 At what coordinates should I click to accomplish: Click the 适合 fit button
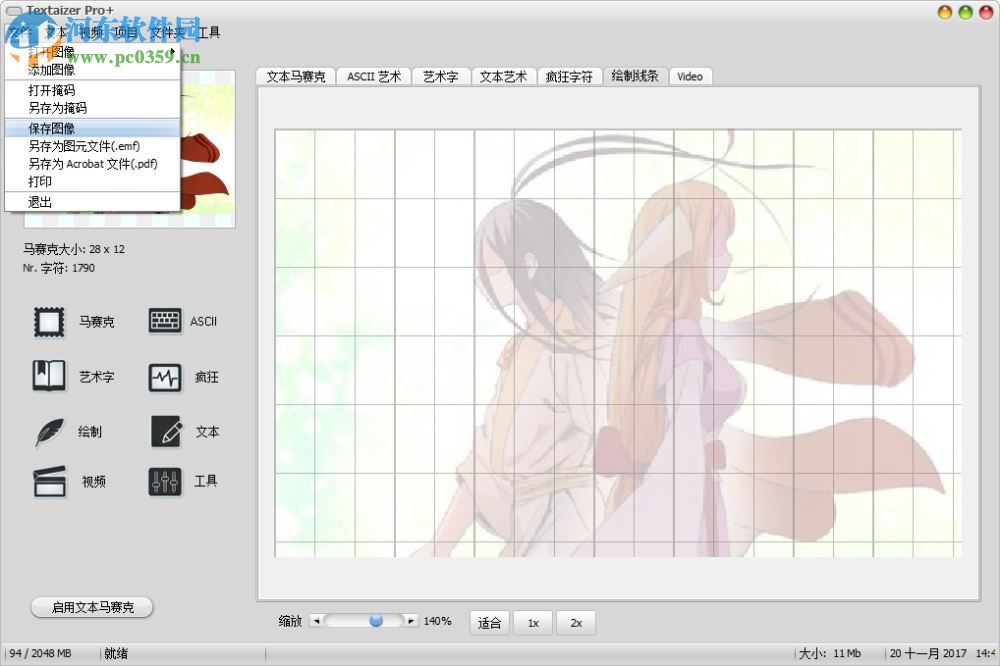489,622
